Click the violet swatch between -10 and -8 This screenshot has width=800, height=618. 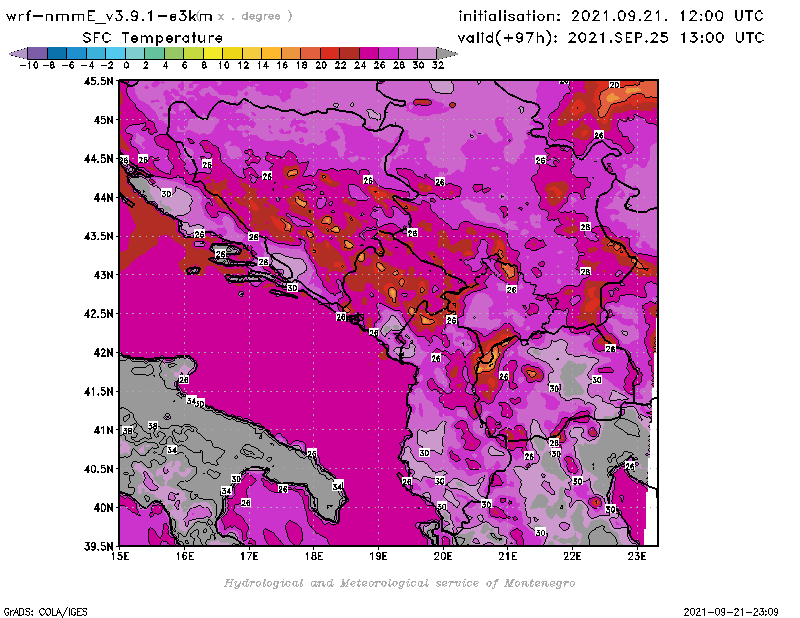[37, 54]
